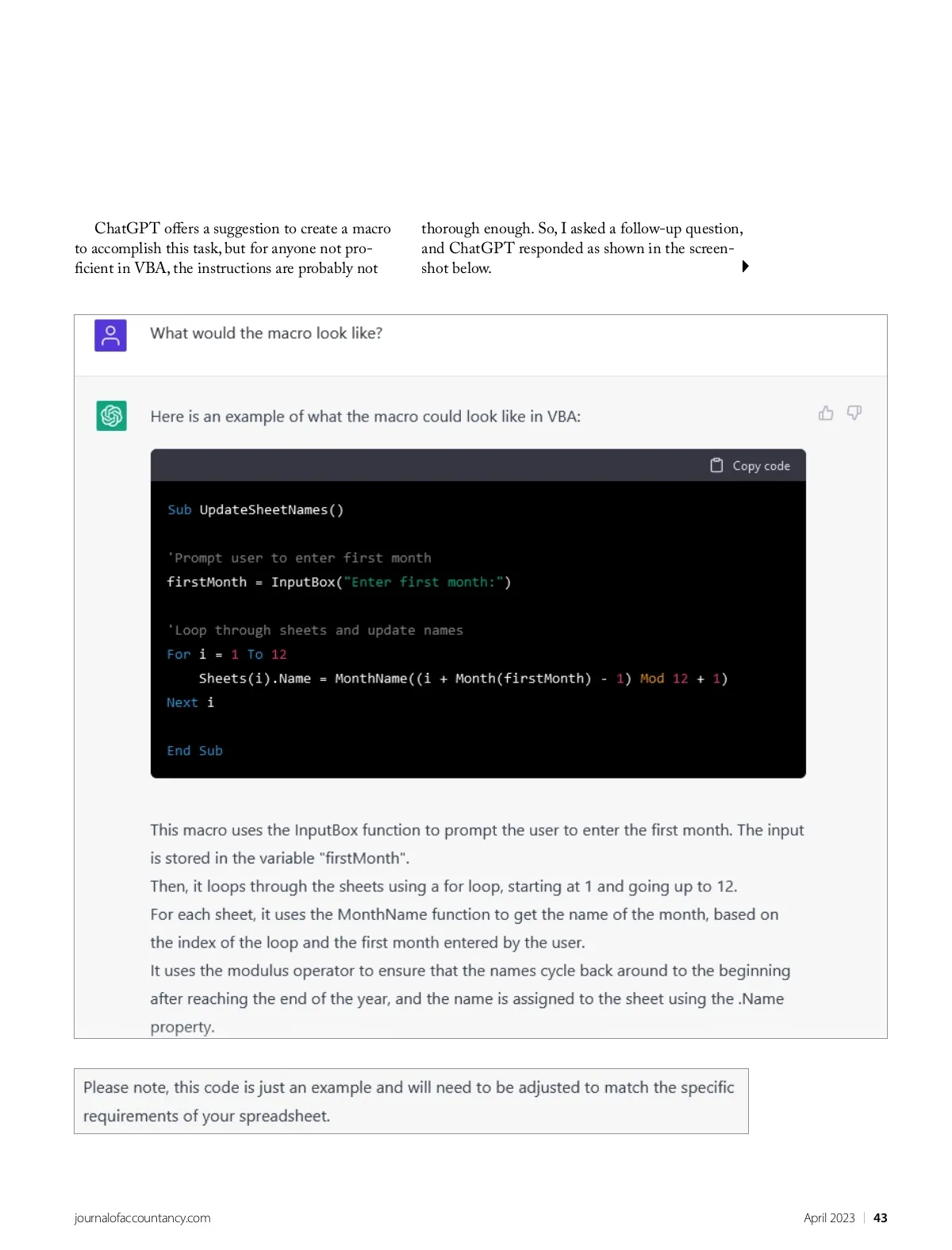Click the "'Prompt user to enter first month" comment
The image size is (952, 1250).
point(299,558)
